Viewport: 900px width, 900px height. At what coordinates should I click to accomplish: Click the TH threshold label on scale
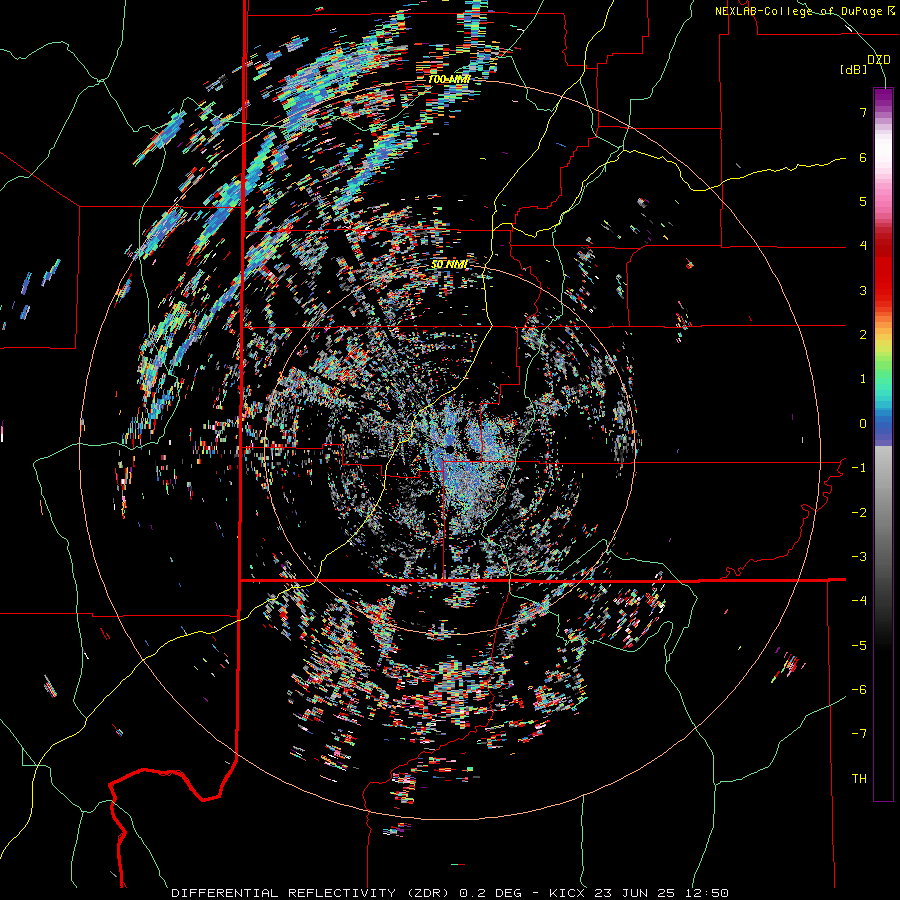(x=859, y=779)
